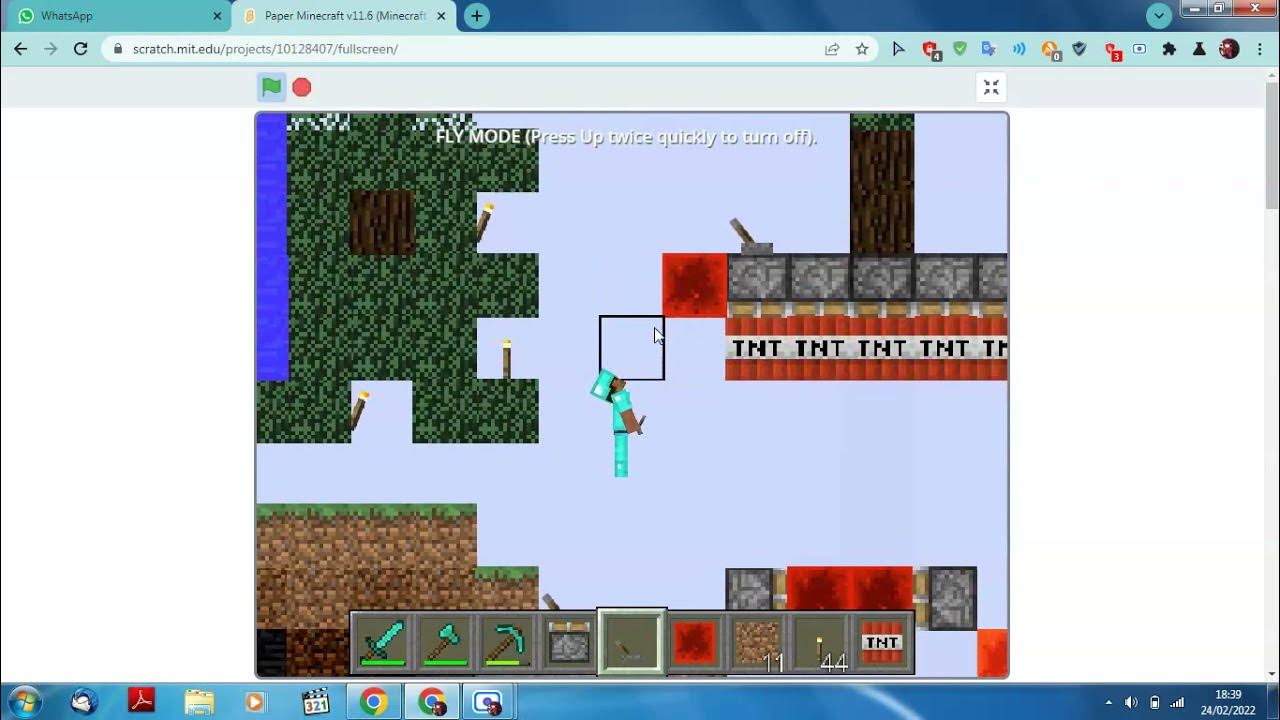Open the red shield extension with badge 4
The height and width of the screenshot is (720, 1280).
tap(931, 50)
